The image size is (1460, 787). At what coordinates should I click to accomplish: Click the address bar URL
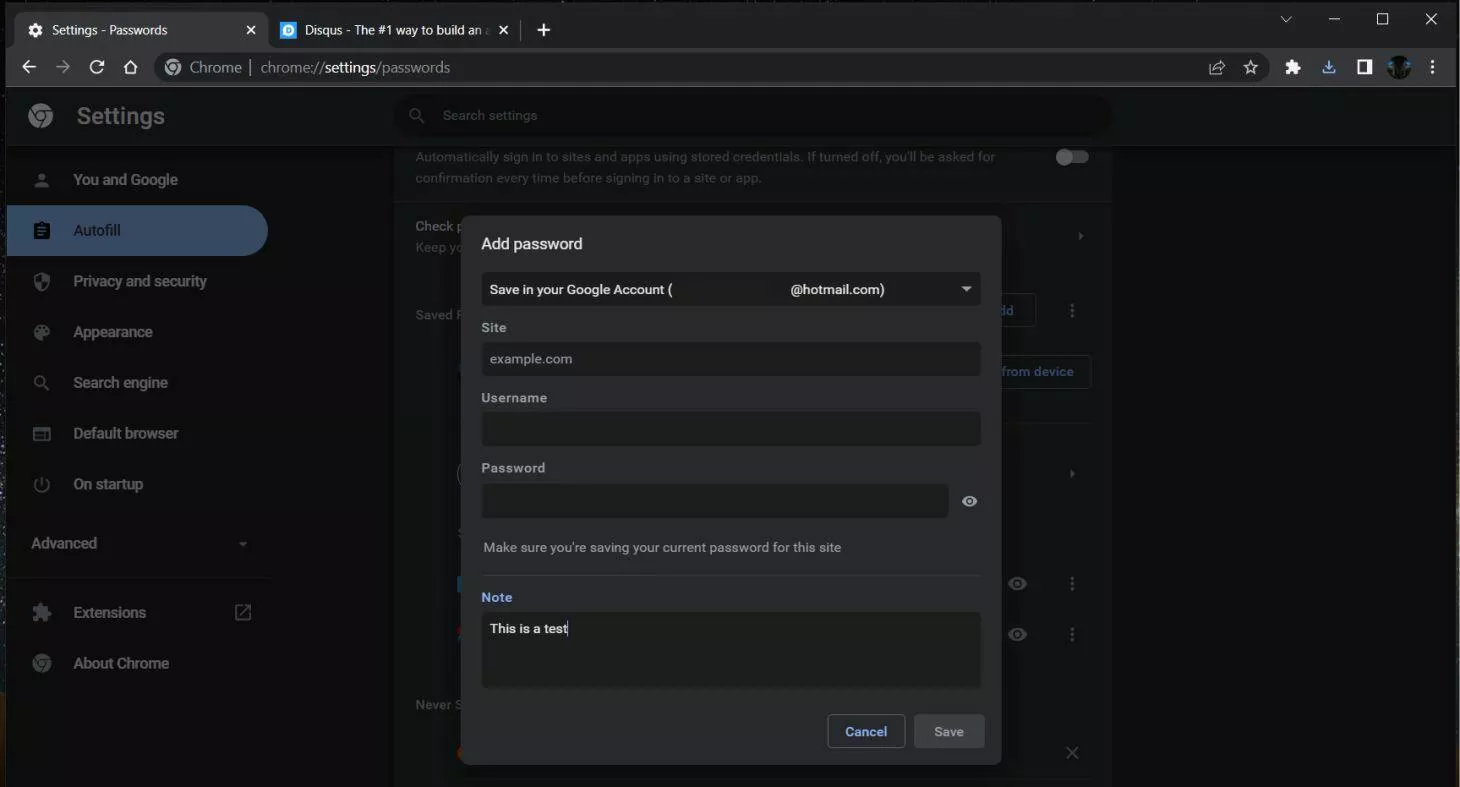pos(355,67)
